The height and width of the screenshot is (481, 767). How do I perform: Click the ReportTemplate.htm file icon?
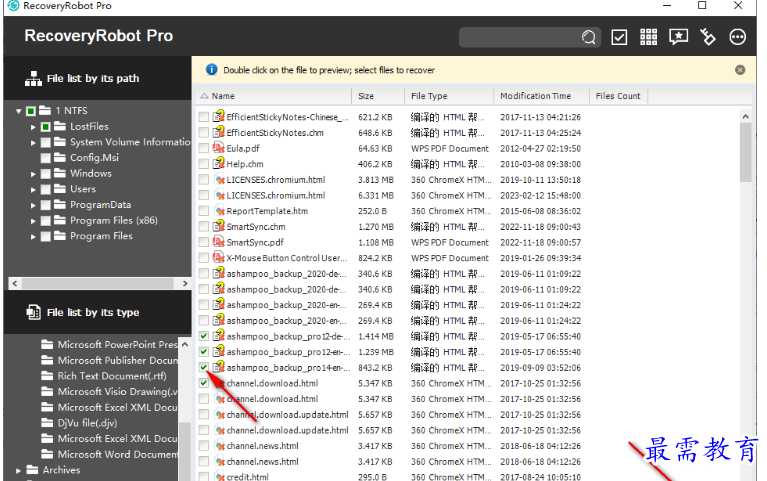(220, 211)
